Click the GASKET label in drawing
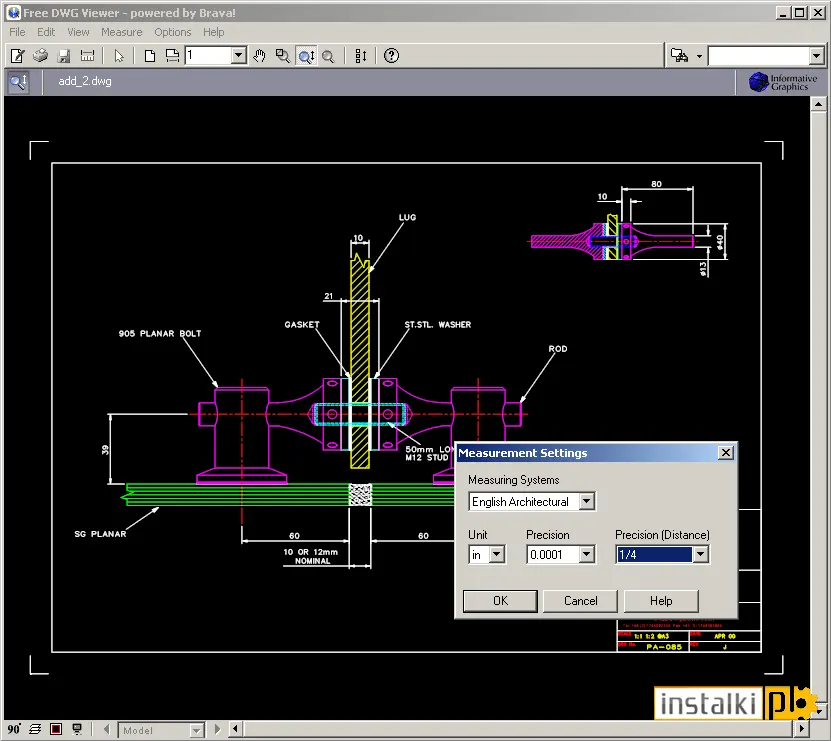Screen dimensions: 831x741 click(302, 324)
